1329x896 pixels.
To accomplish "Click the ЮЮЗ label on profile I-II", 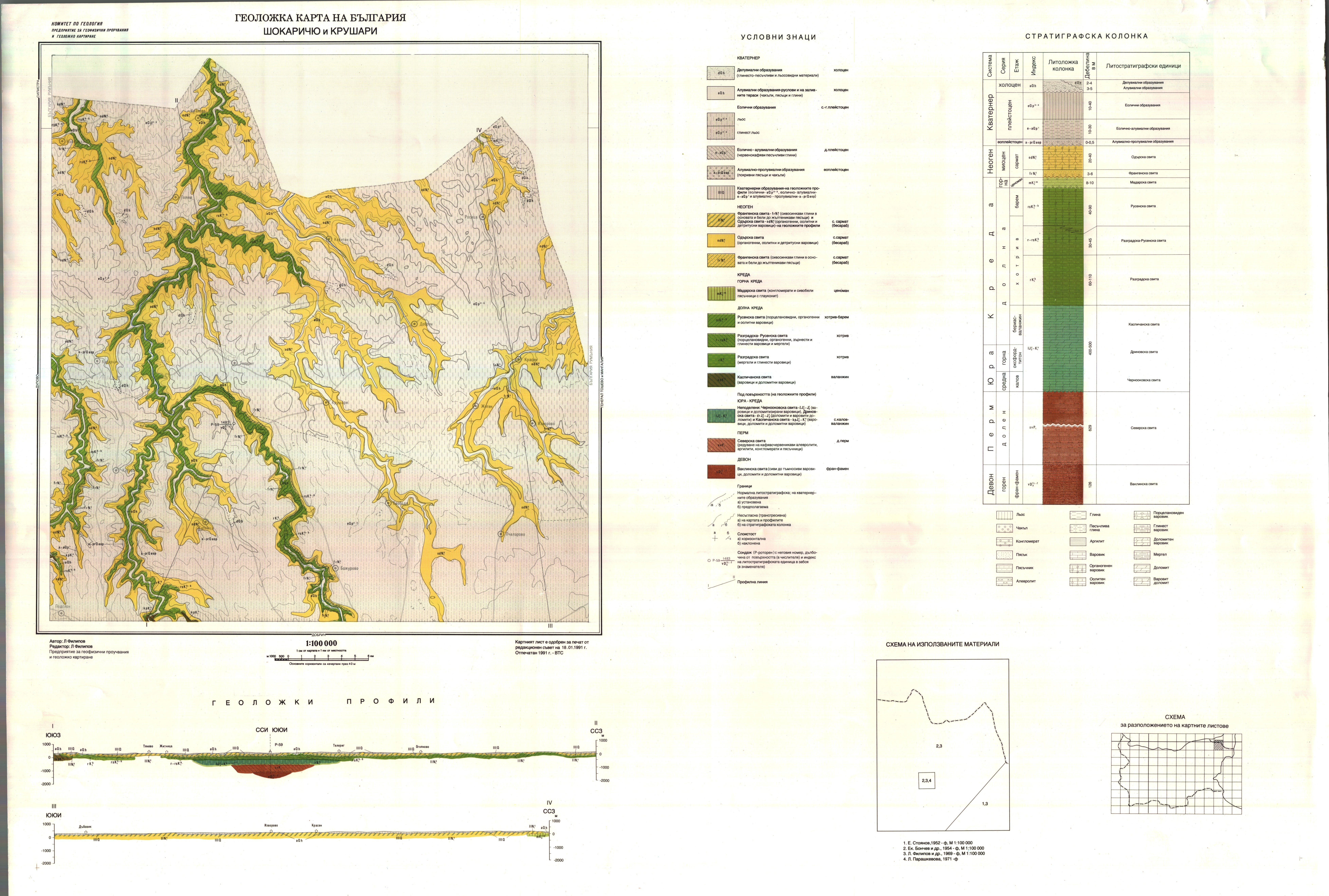I will tap(53, 735).
